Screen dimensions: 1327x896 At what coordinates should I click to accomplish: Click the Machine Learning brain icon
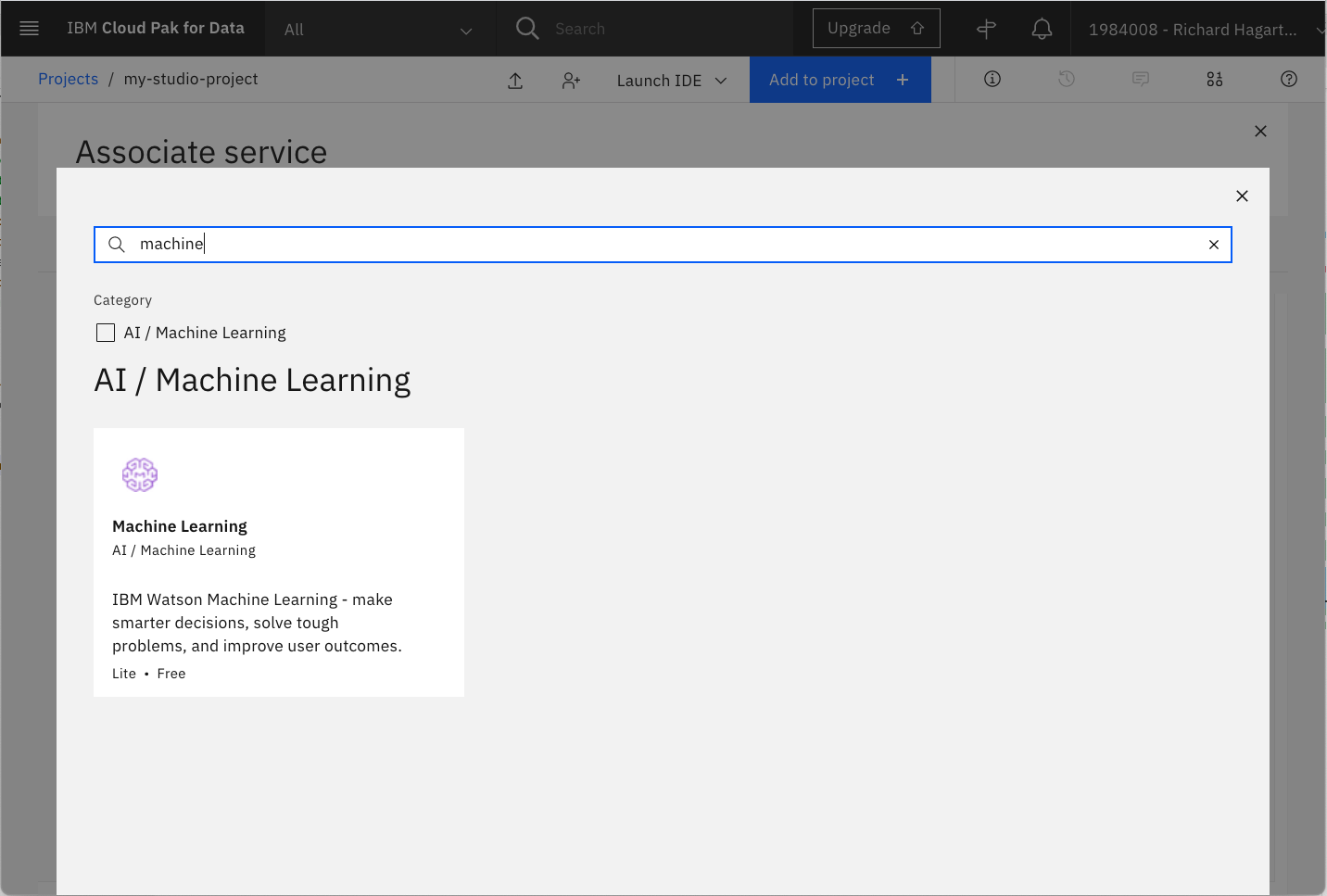click(140, 474)
